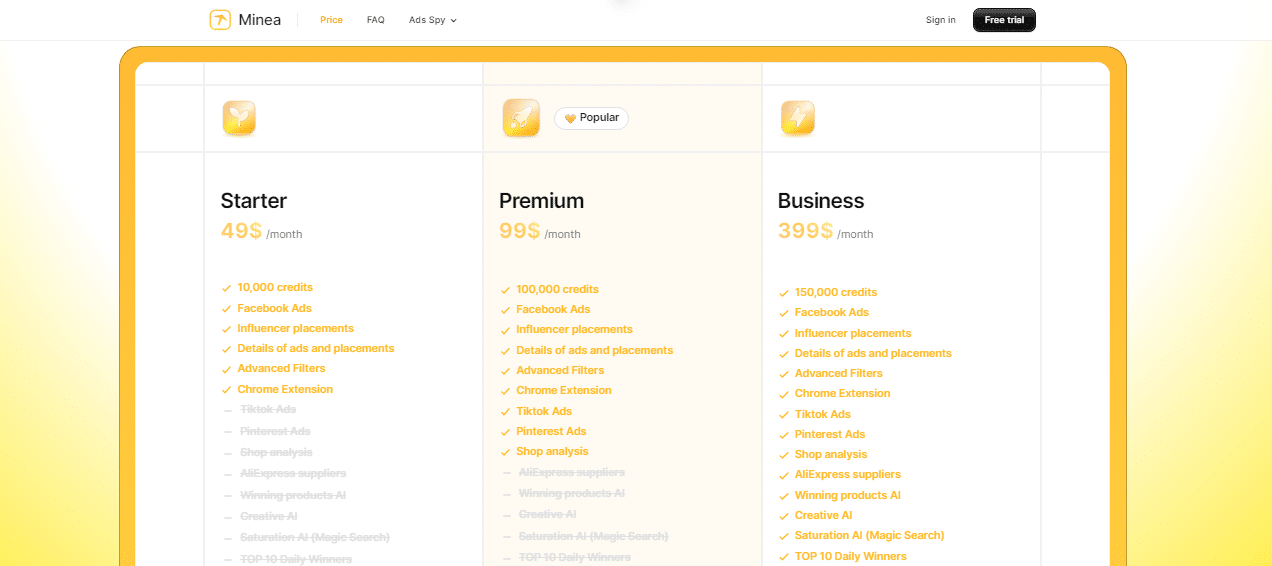Click '150,000 credits' in Business

tap(836, 292)
